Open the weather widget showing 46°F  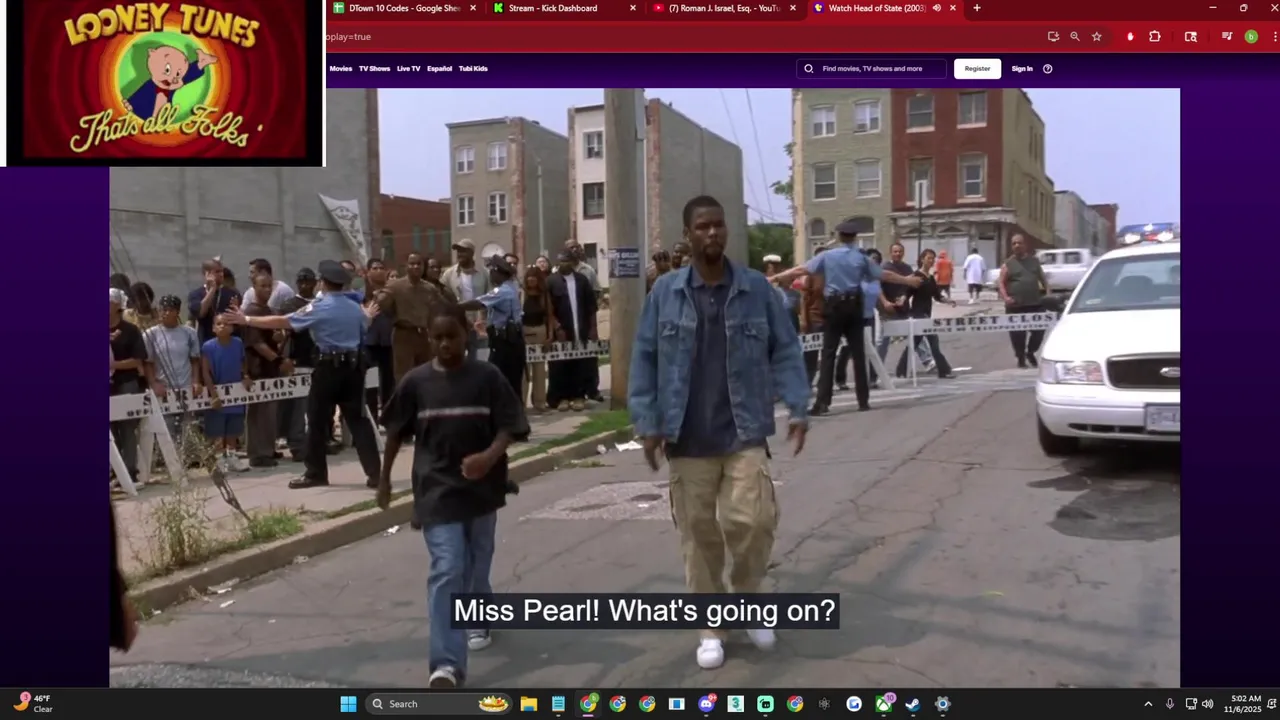coord(33,703)
